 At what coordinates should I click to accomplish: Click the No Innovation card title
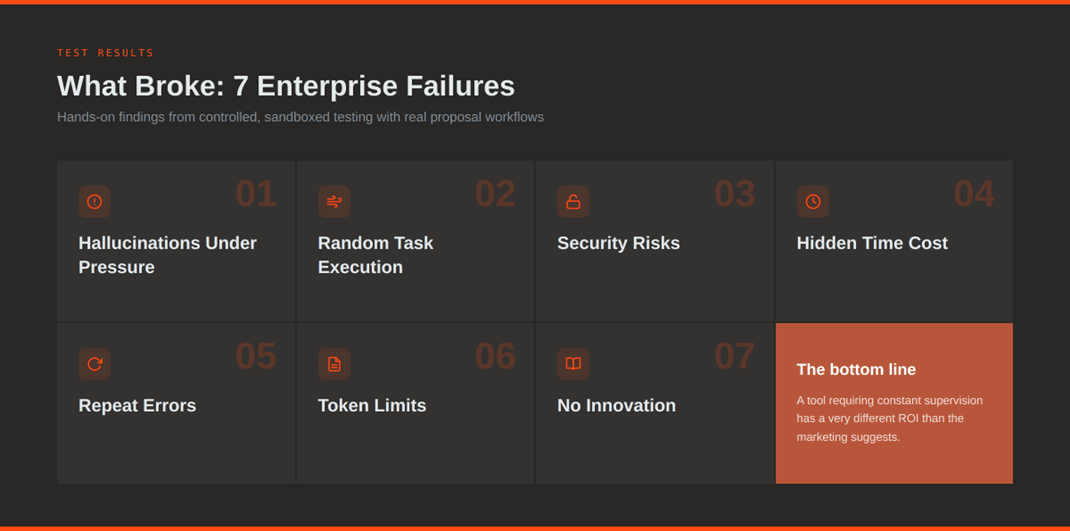pyautogui.click(x=616, y=405)
